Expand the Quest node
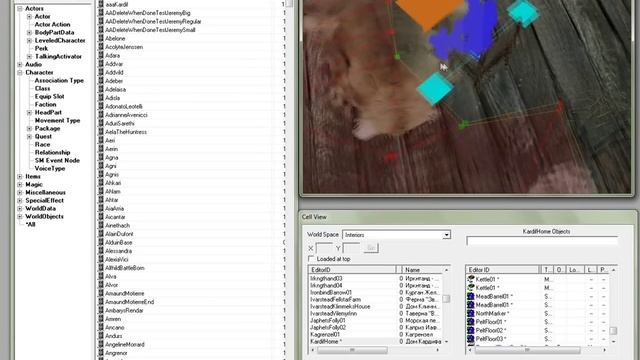 [29, 137]
